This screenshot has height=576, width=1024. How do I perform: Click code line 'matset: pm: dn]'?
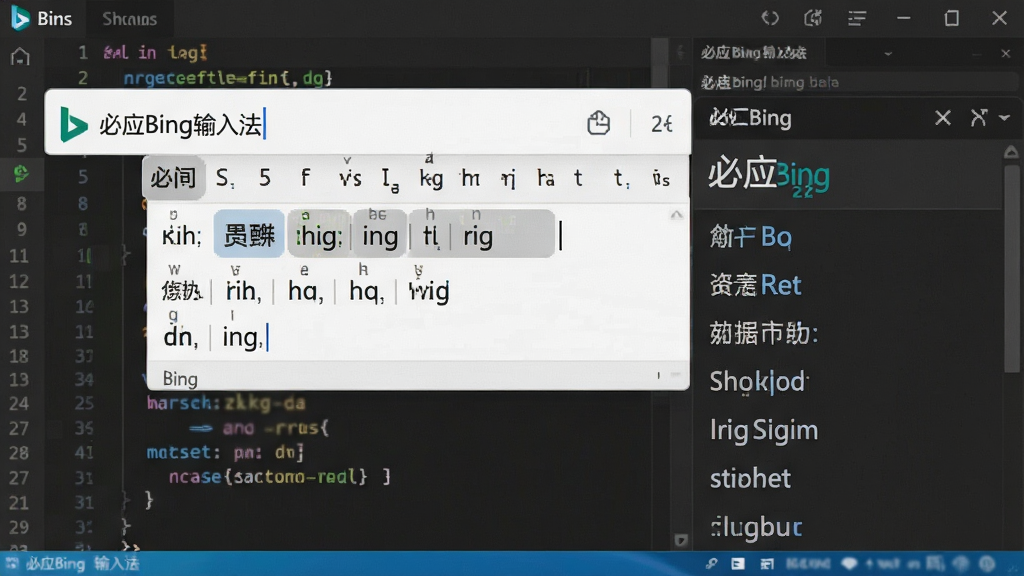tap(225, 452)
